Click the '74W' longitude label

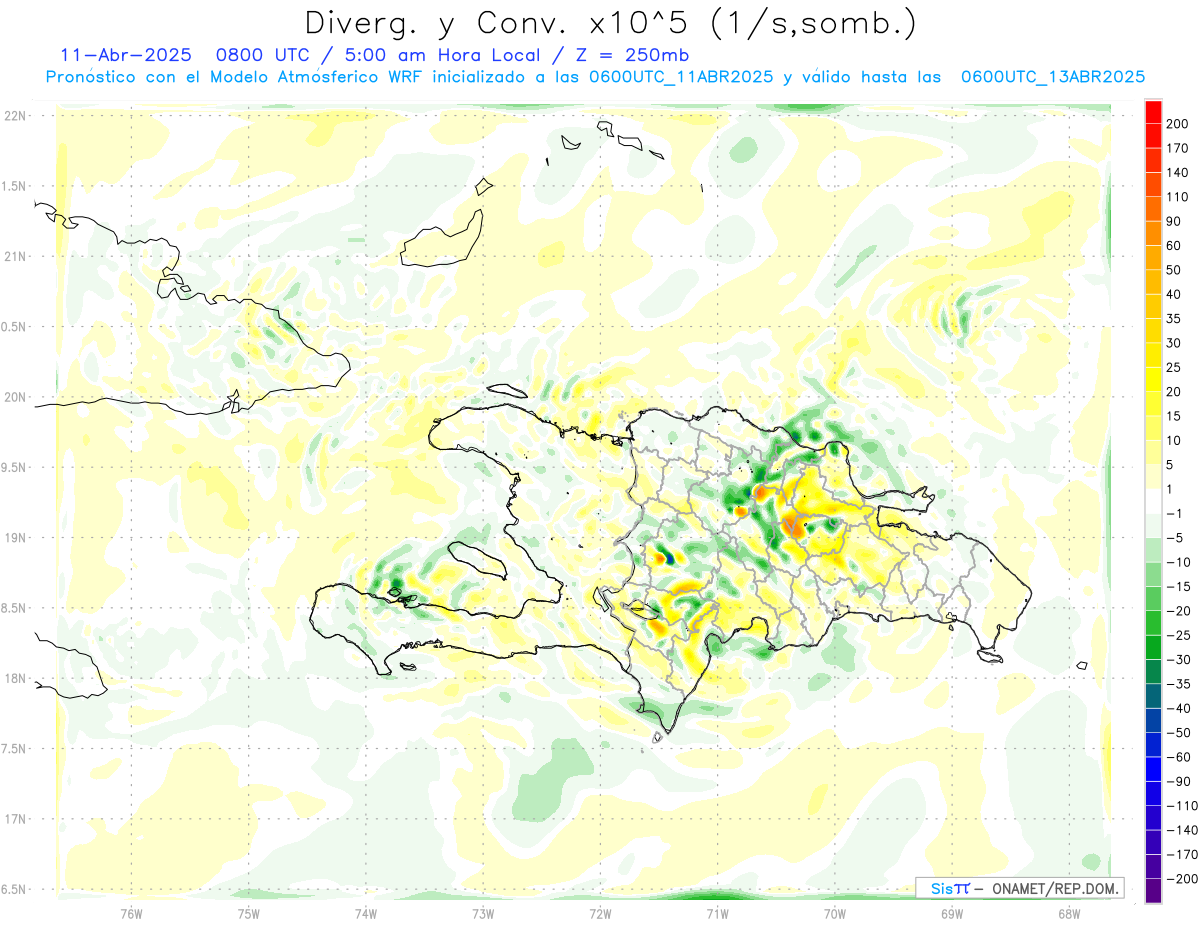(366, 914)
